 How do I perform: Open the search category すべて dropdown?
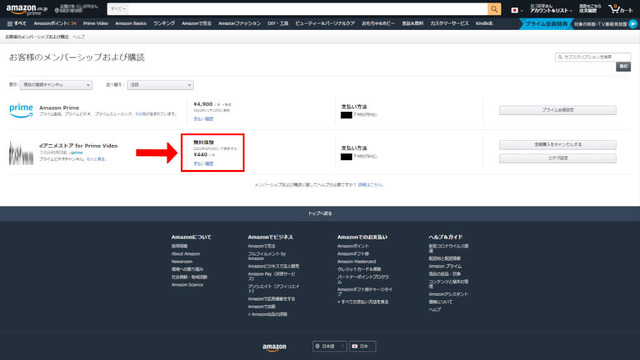118,9
